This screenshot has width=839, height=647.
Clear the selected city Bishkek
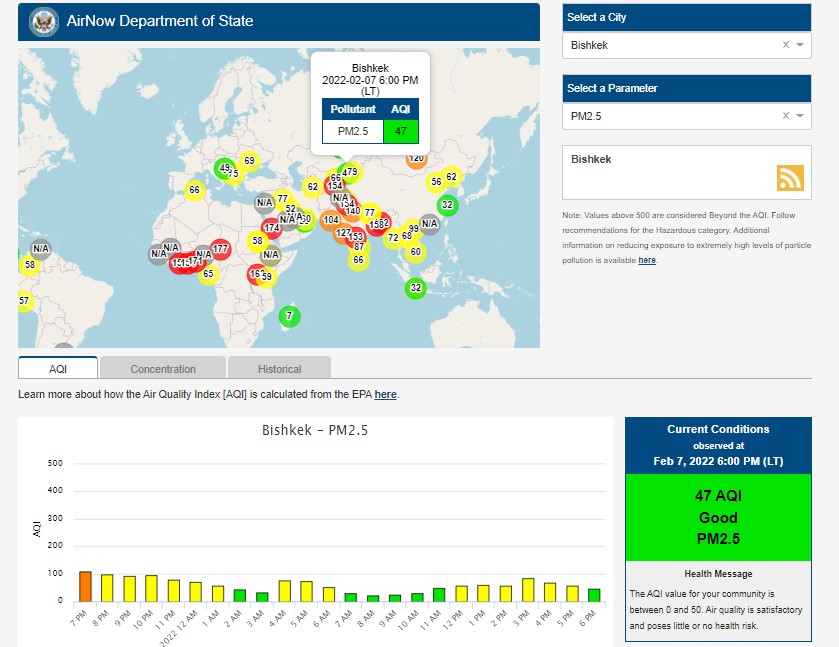[x=785, y=45]
